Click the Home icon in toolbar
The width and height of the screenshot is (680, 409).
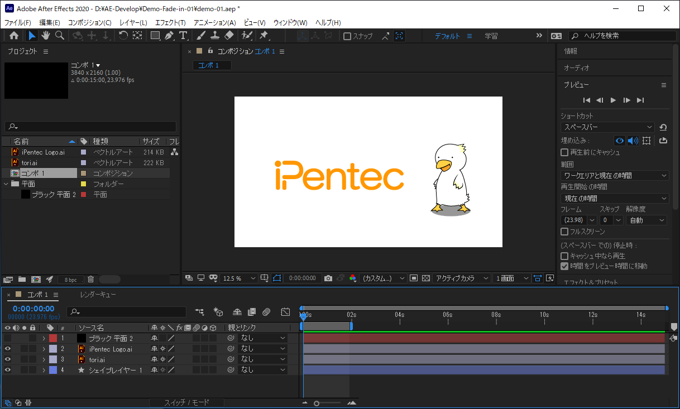point(14,36)
